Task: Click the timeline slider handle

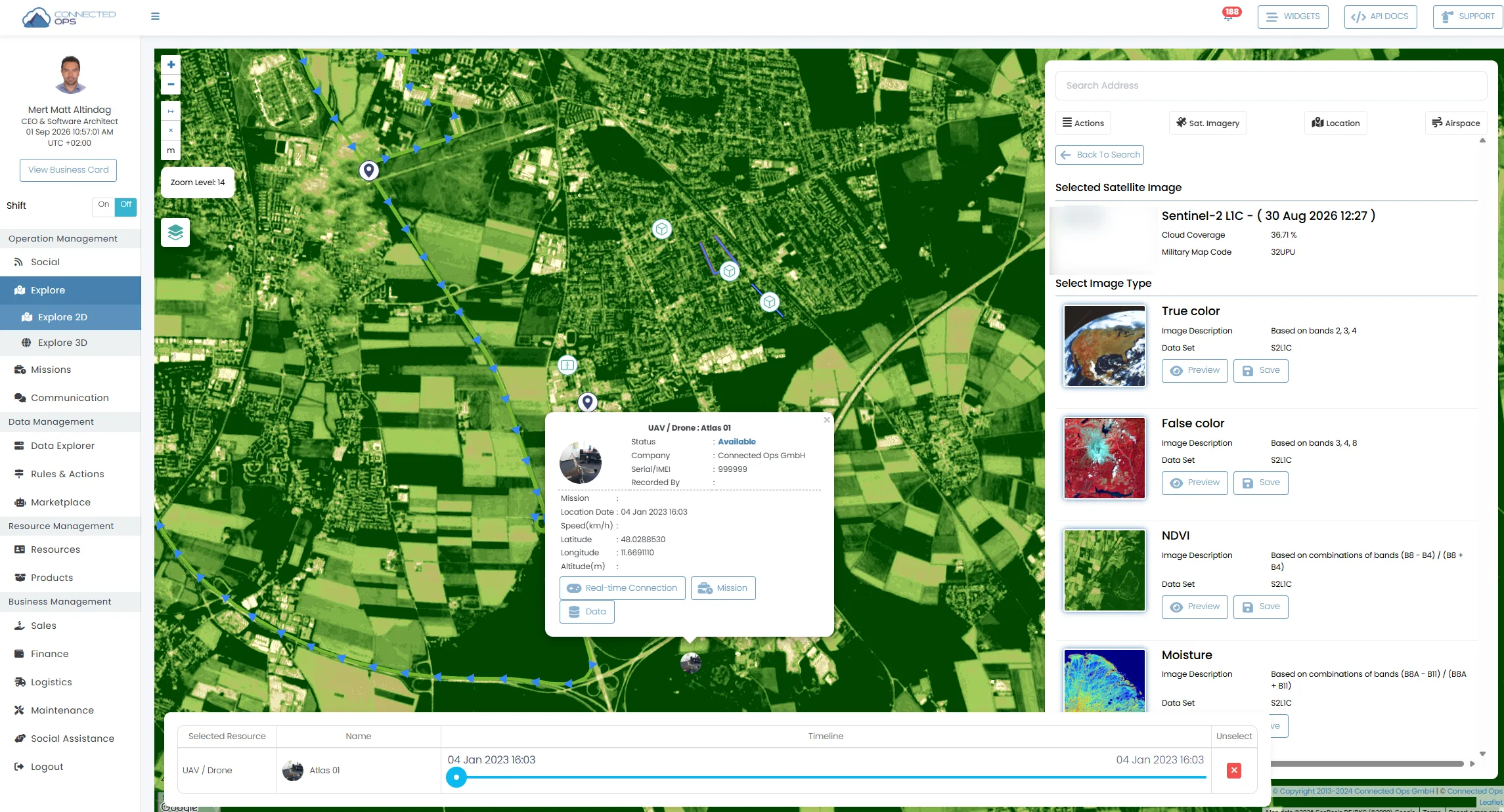Action: [x=456, y=777]
